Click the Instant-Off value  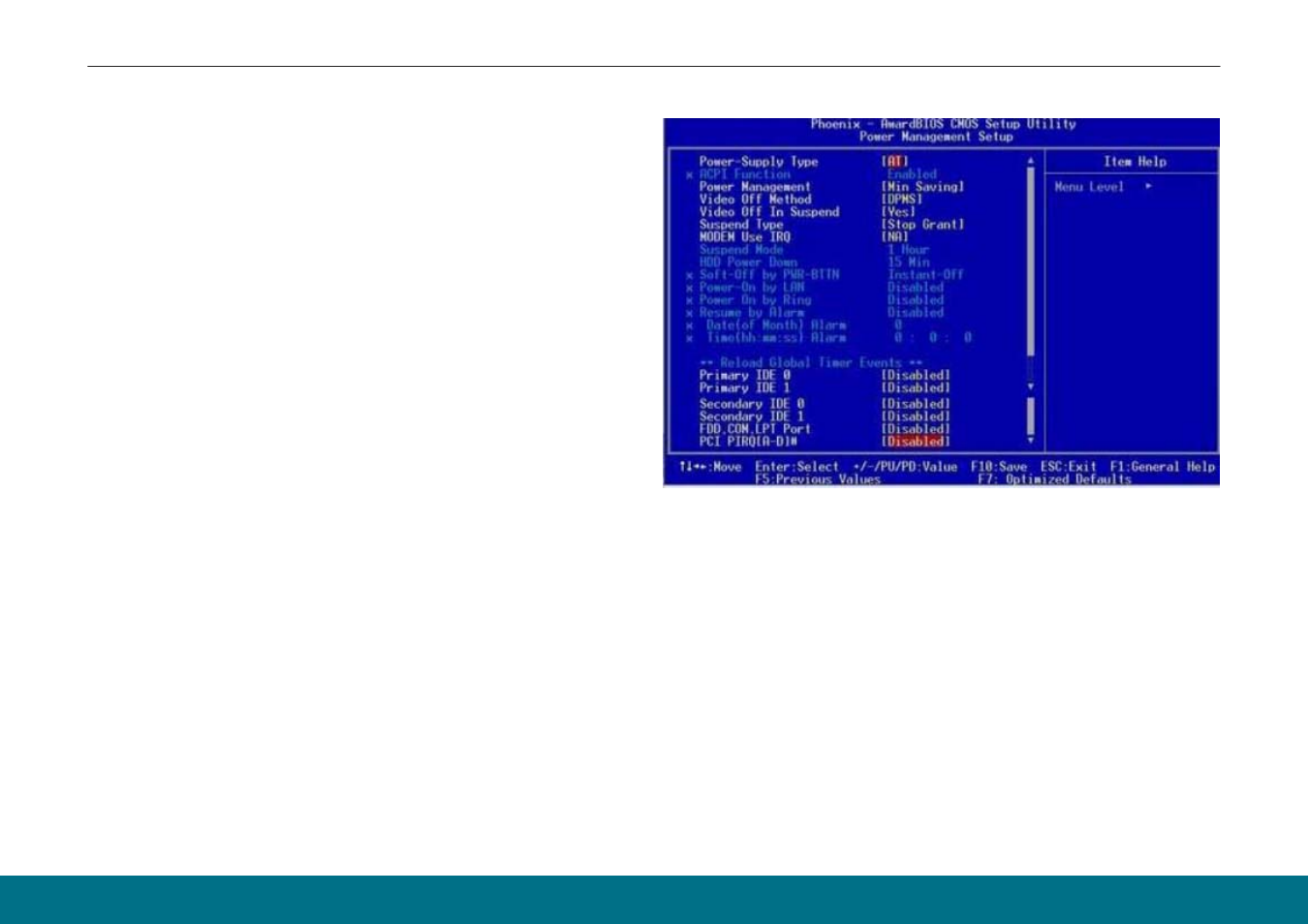[925, 275]
